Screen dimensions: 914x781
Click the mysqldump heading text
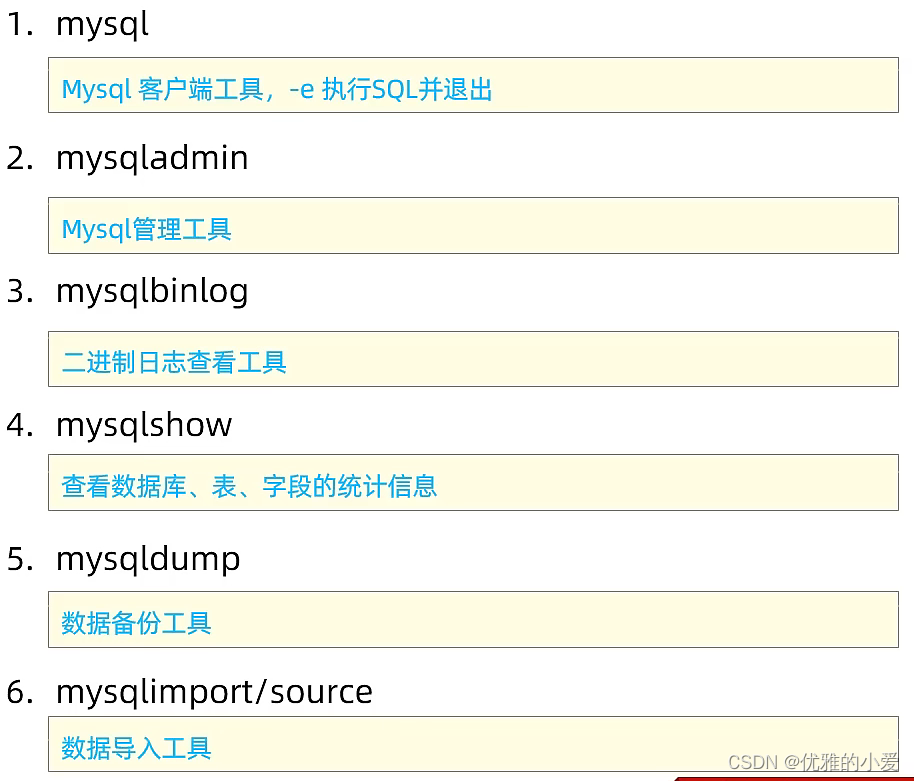pos(147,559)
